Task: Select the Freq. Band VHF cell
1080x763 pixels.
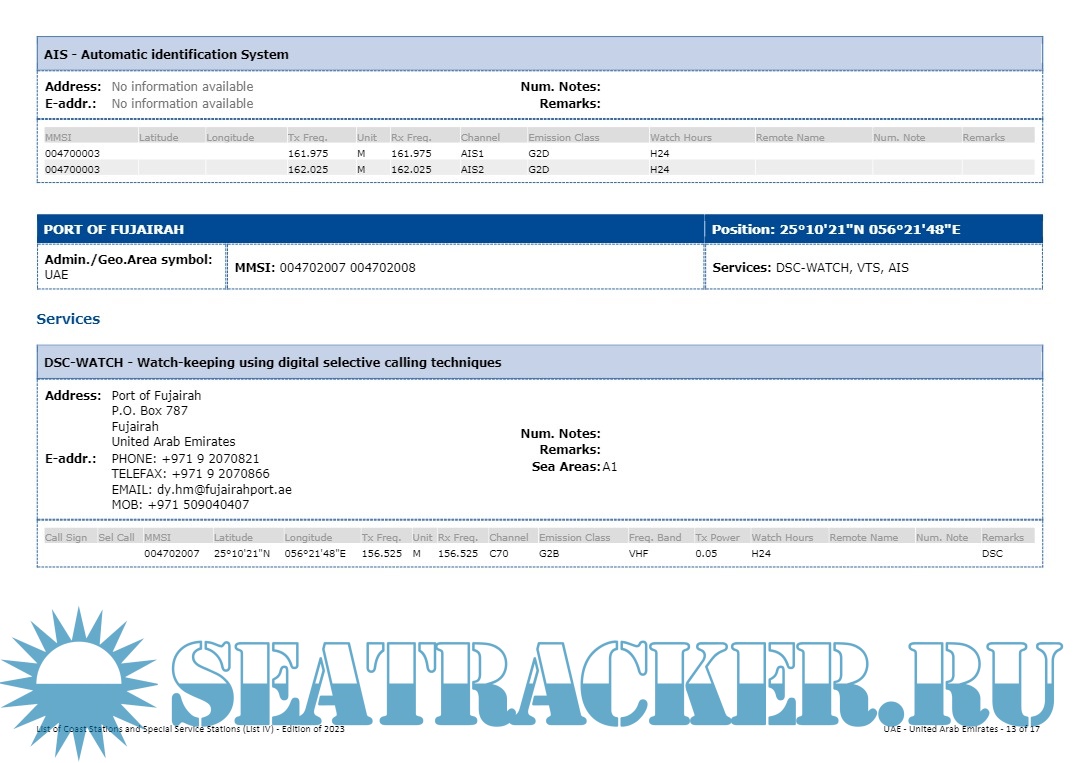Action: tap(638, 553)
